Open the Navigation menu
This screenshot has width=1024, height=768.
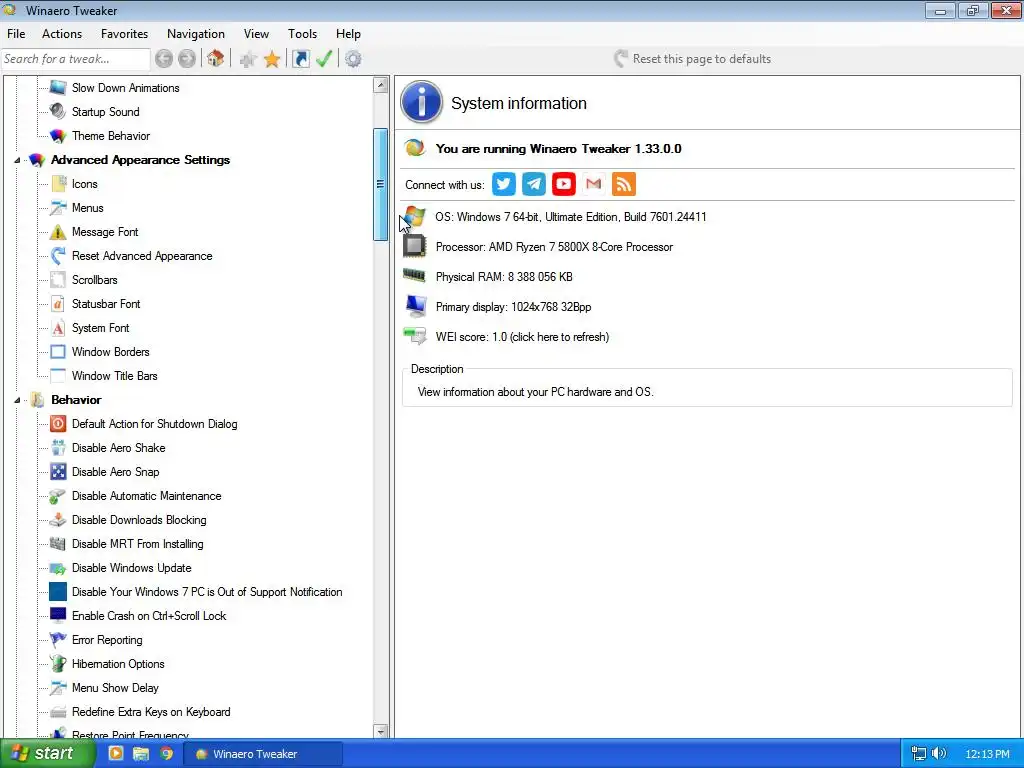[x=195, y=34]
